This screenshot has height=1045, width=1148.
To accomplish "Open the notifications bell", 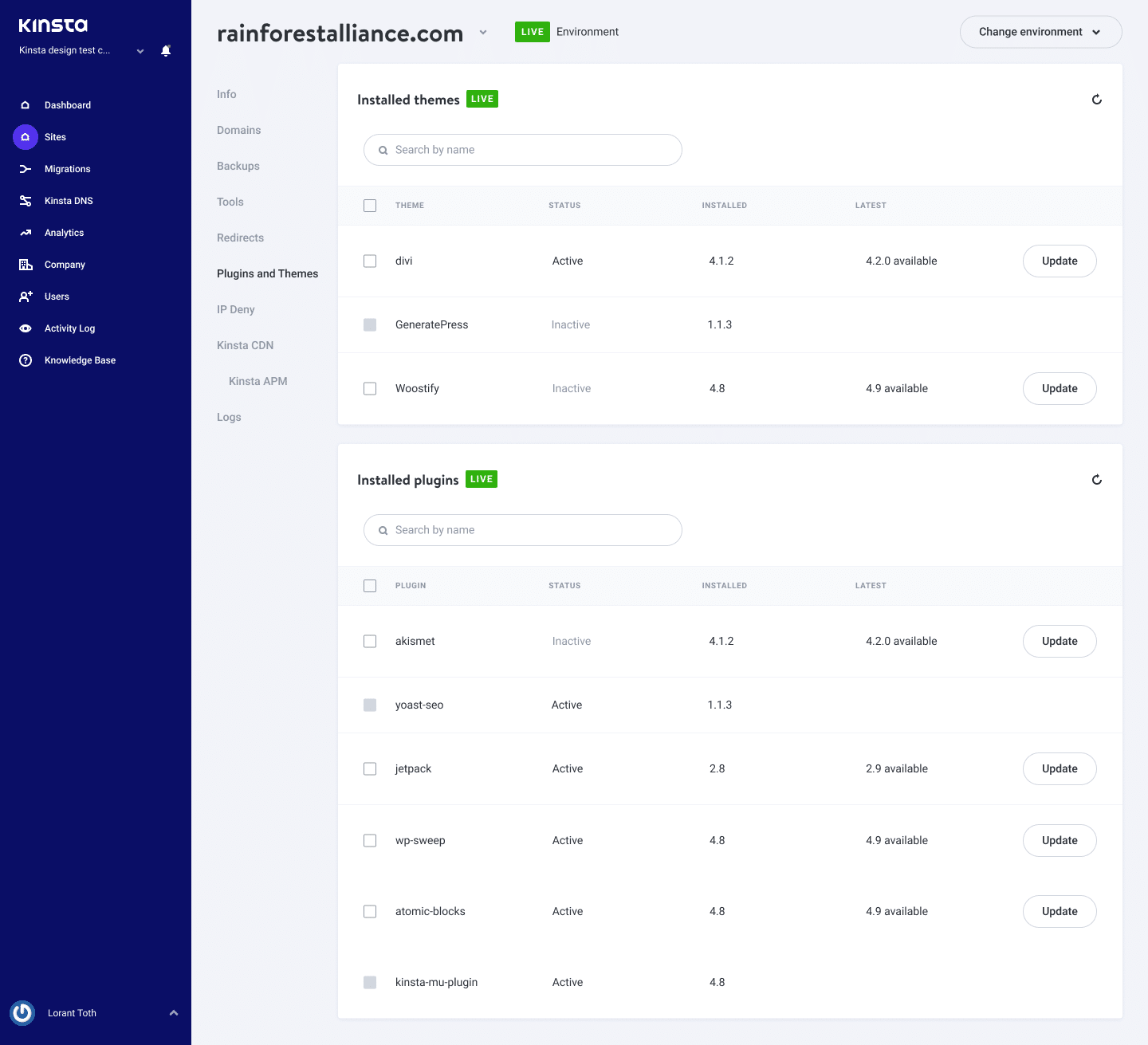I will pos(166,51).
